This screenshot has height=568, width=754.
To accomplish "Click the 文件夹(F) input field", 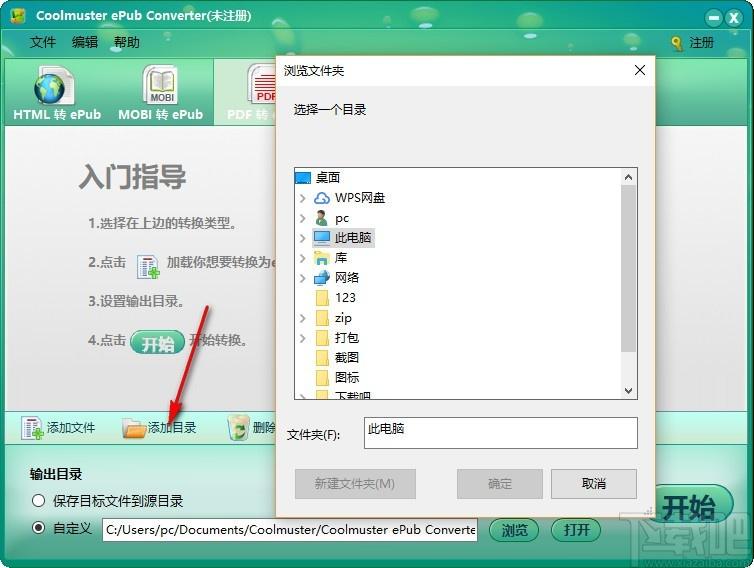I will click(501, 433).
